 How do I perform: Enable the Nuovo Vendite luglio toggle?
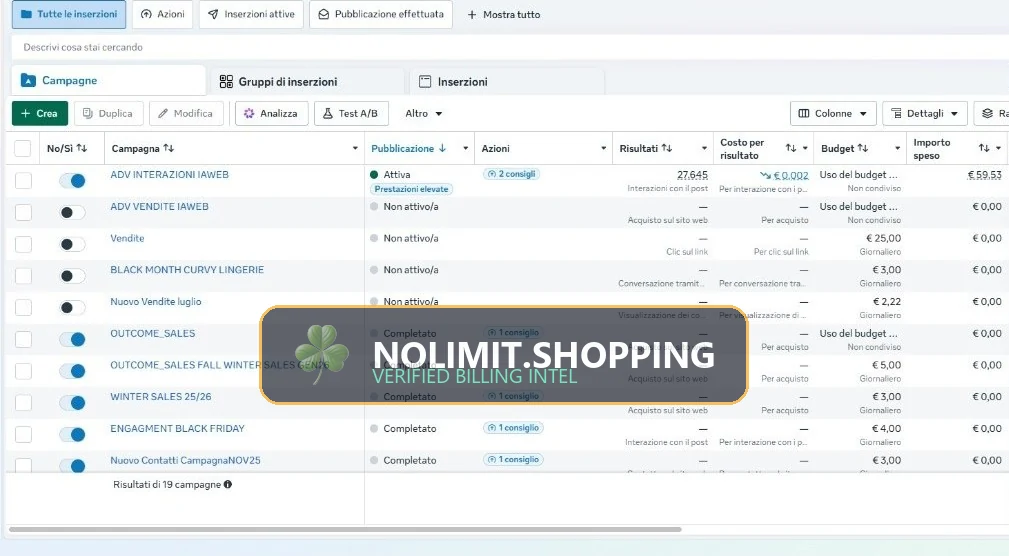click(x=72, y=308)
